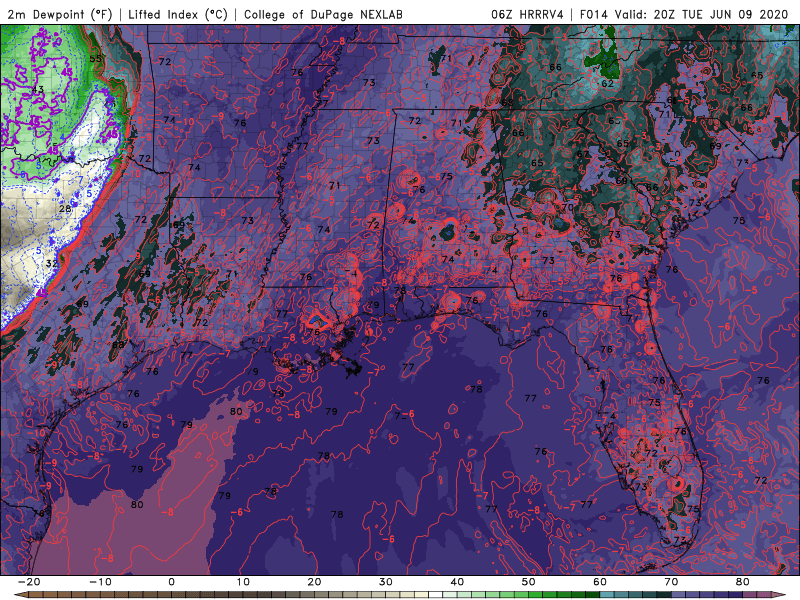Click the dewpoint value 28 on the map
The height and width of the screenshot is (600, 800).
65,209
